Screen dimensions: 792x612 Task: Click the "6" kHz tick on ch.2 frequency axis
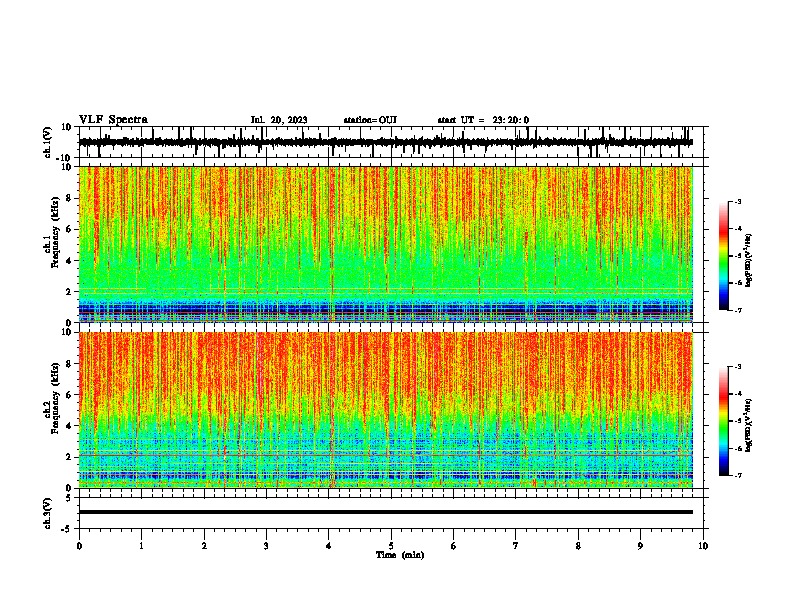(70, 394)
